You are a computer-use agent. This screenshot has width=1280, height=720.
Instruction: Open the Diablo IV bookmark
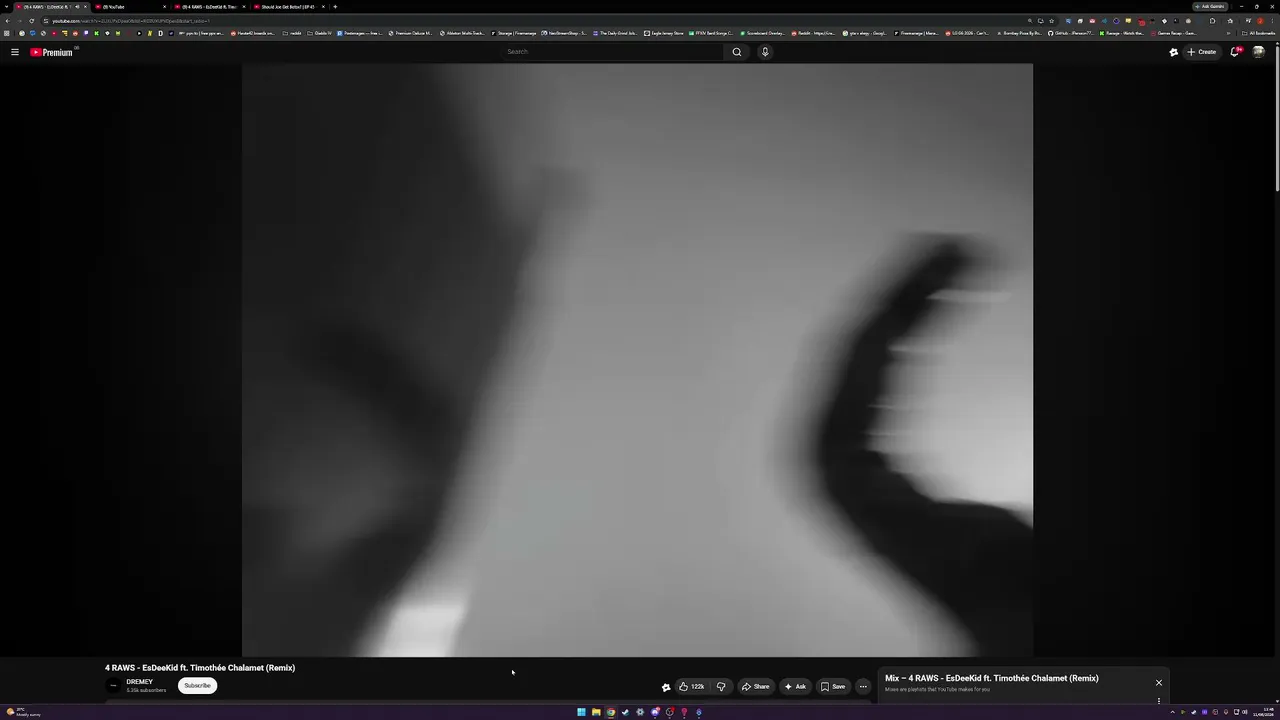point(319,33)
